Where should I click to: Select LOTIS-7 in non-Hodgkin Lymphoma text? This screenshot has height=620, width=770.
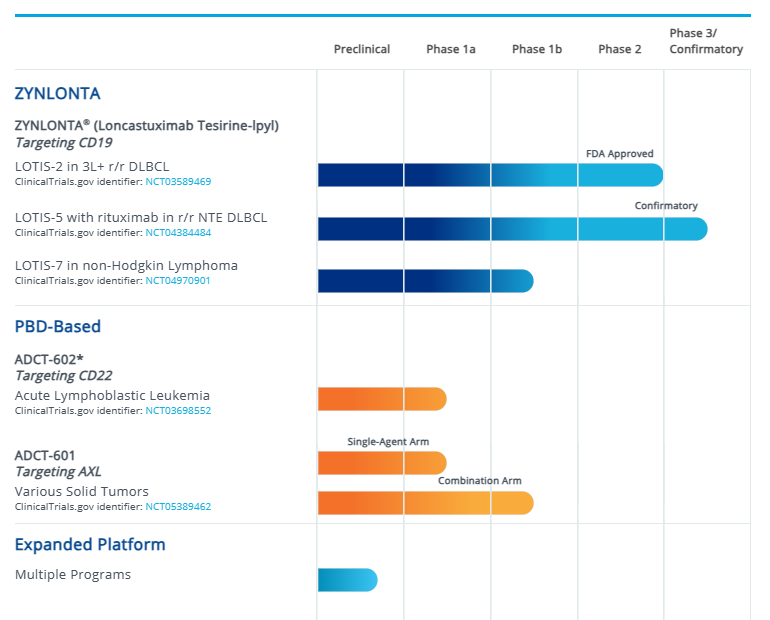coord(126,266)
